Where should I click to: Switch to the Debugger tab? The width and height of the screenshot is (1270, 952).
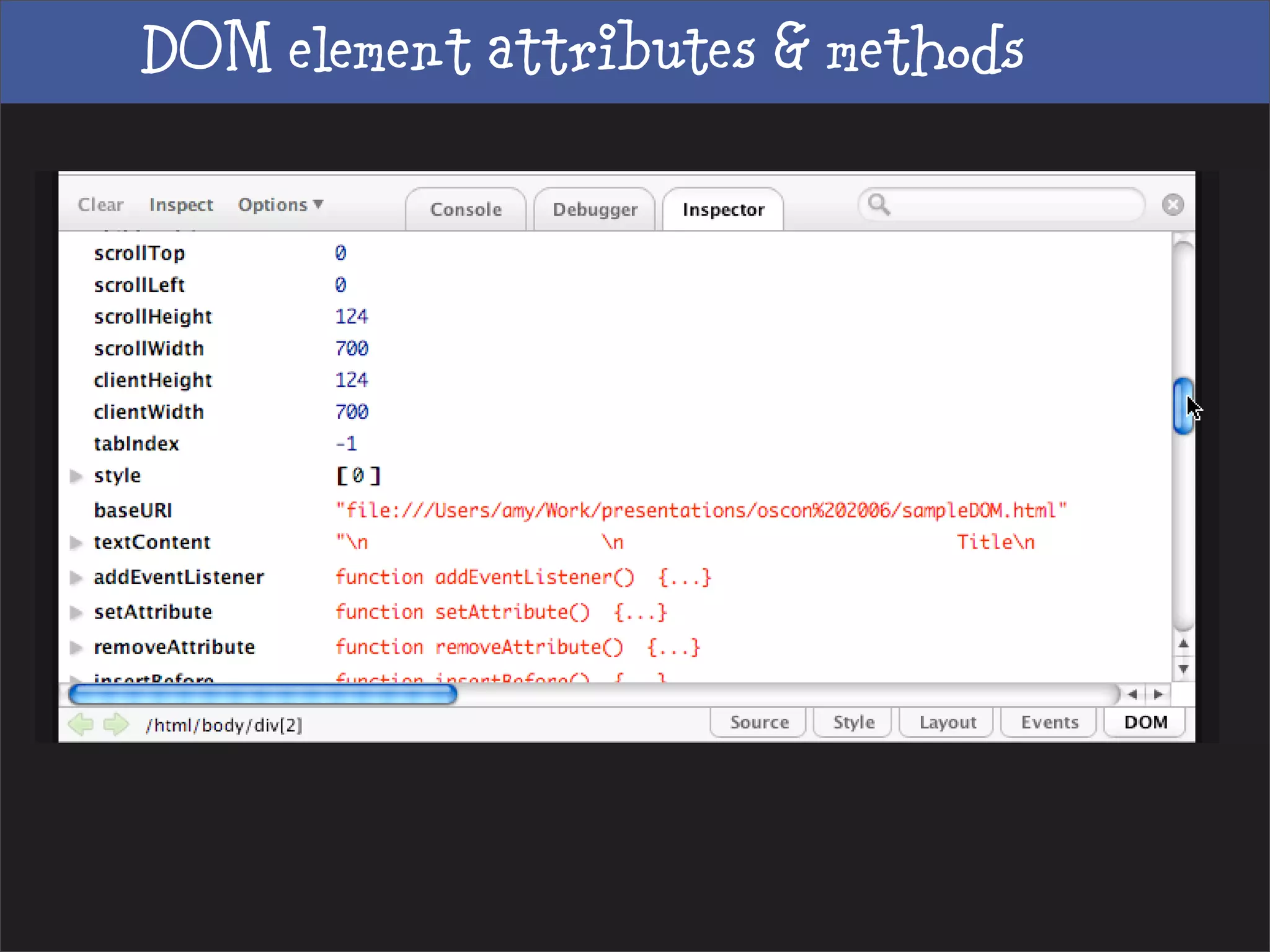tap(595, 209)
